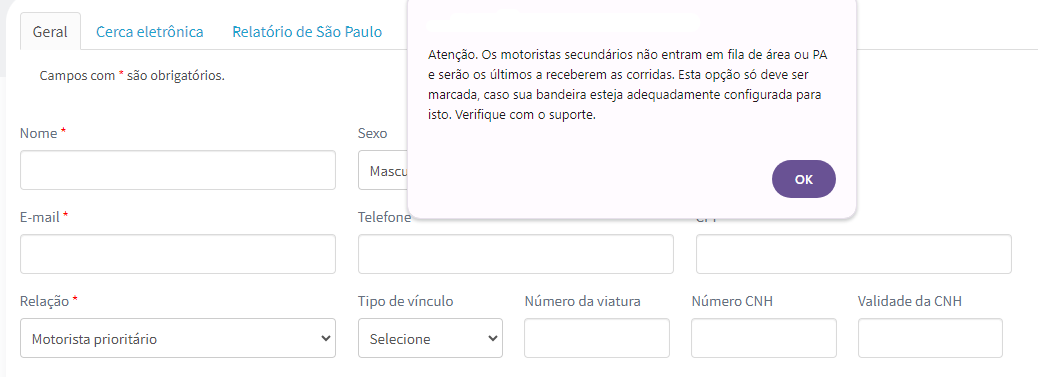
Task: Click the Tipo de vínculo label
Action: click(x=406, y=301)
